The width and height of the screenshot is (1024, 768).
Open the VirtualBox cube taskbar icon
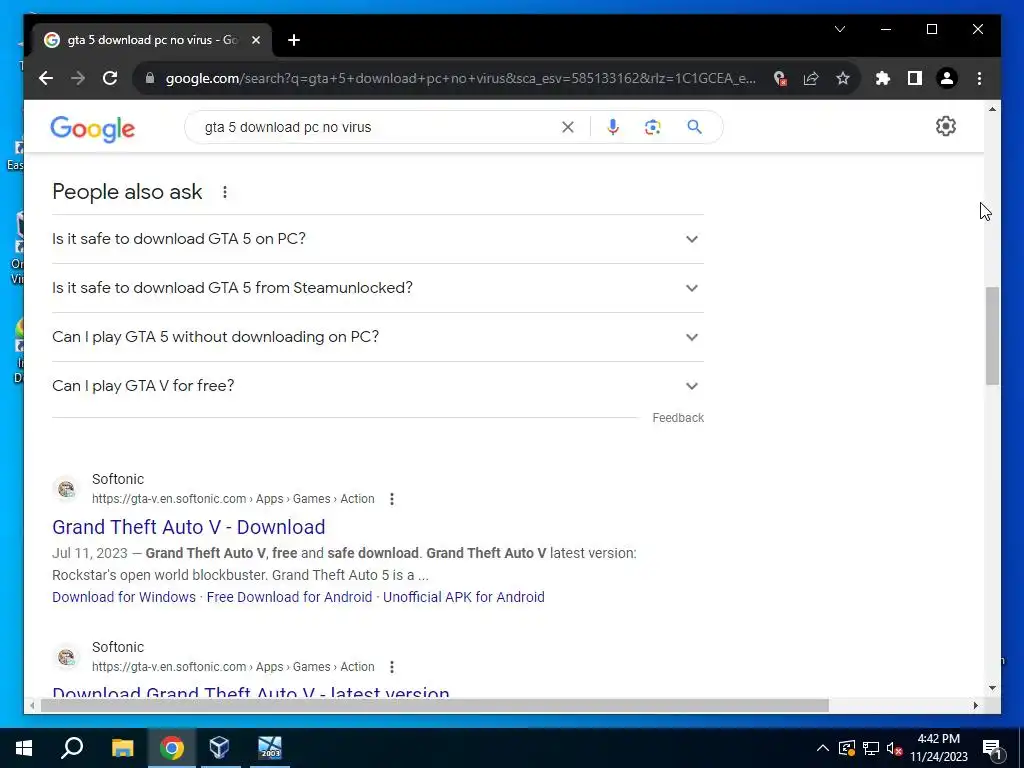point(219,748)
